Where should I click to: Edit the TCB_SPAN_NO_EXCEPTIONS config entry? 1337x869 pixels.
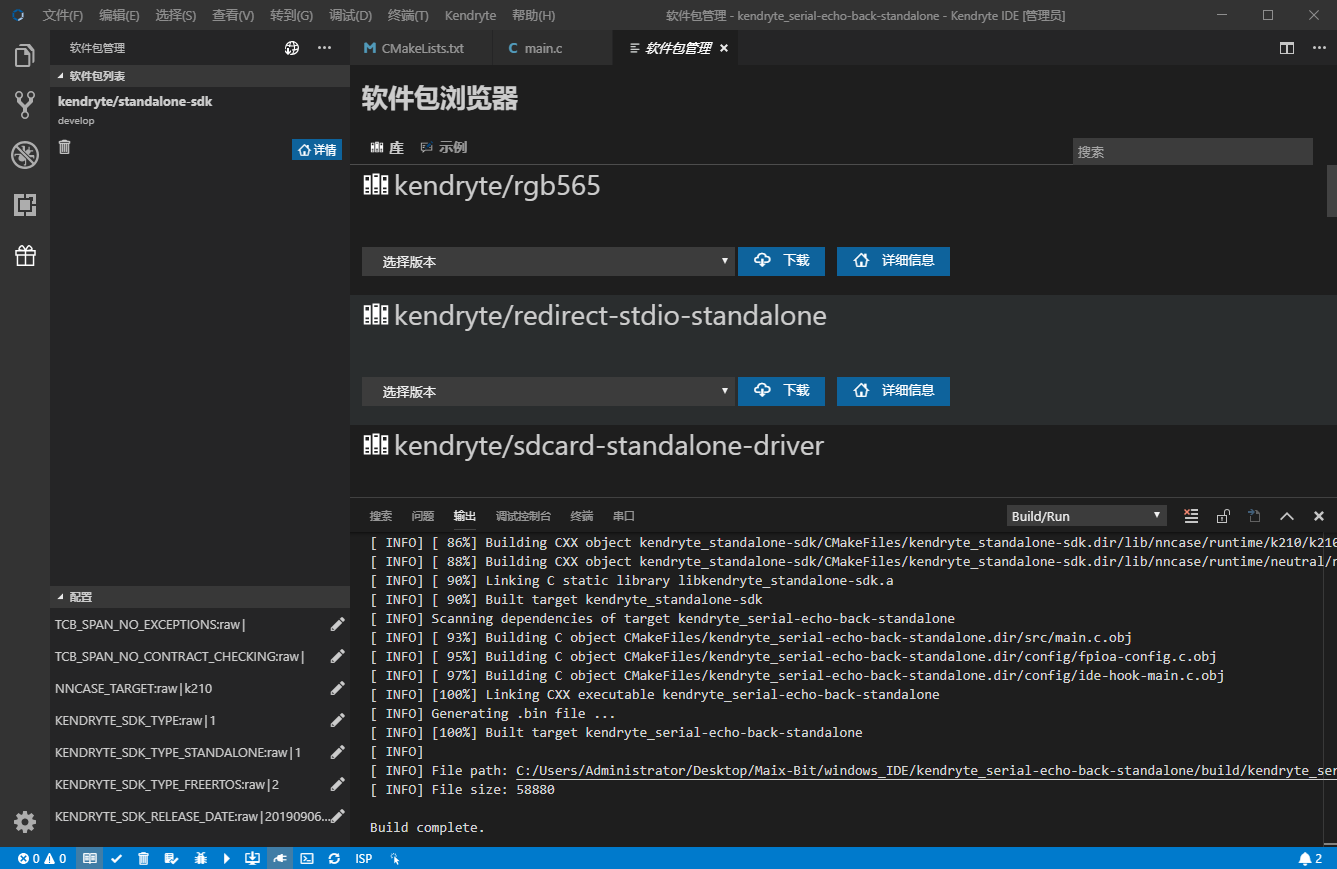(x=337, y=624)
